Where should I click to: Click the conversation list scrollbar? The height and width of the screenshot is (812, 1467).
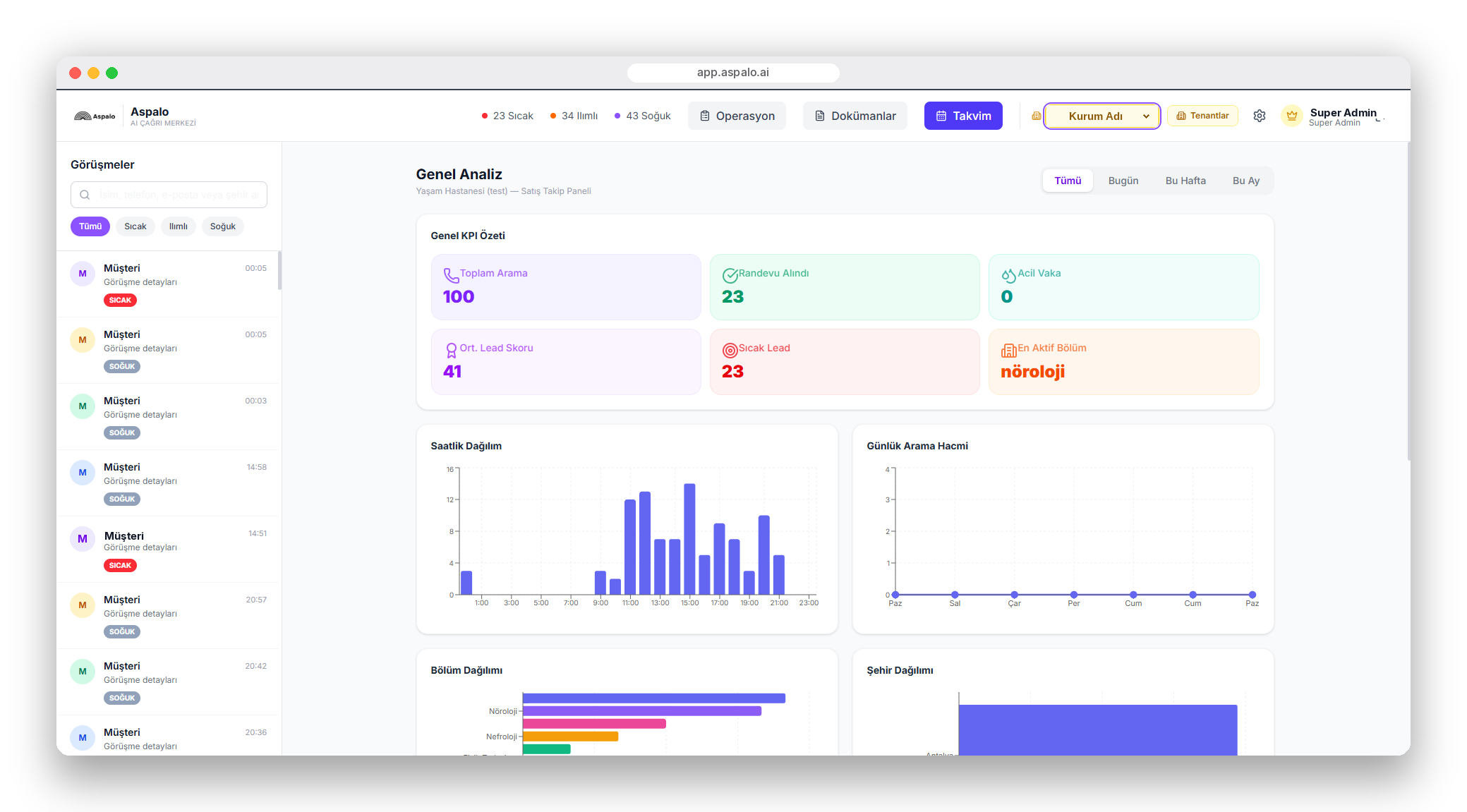(279, 270)
